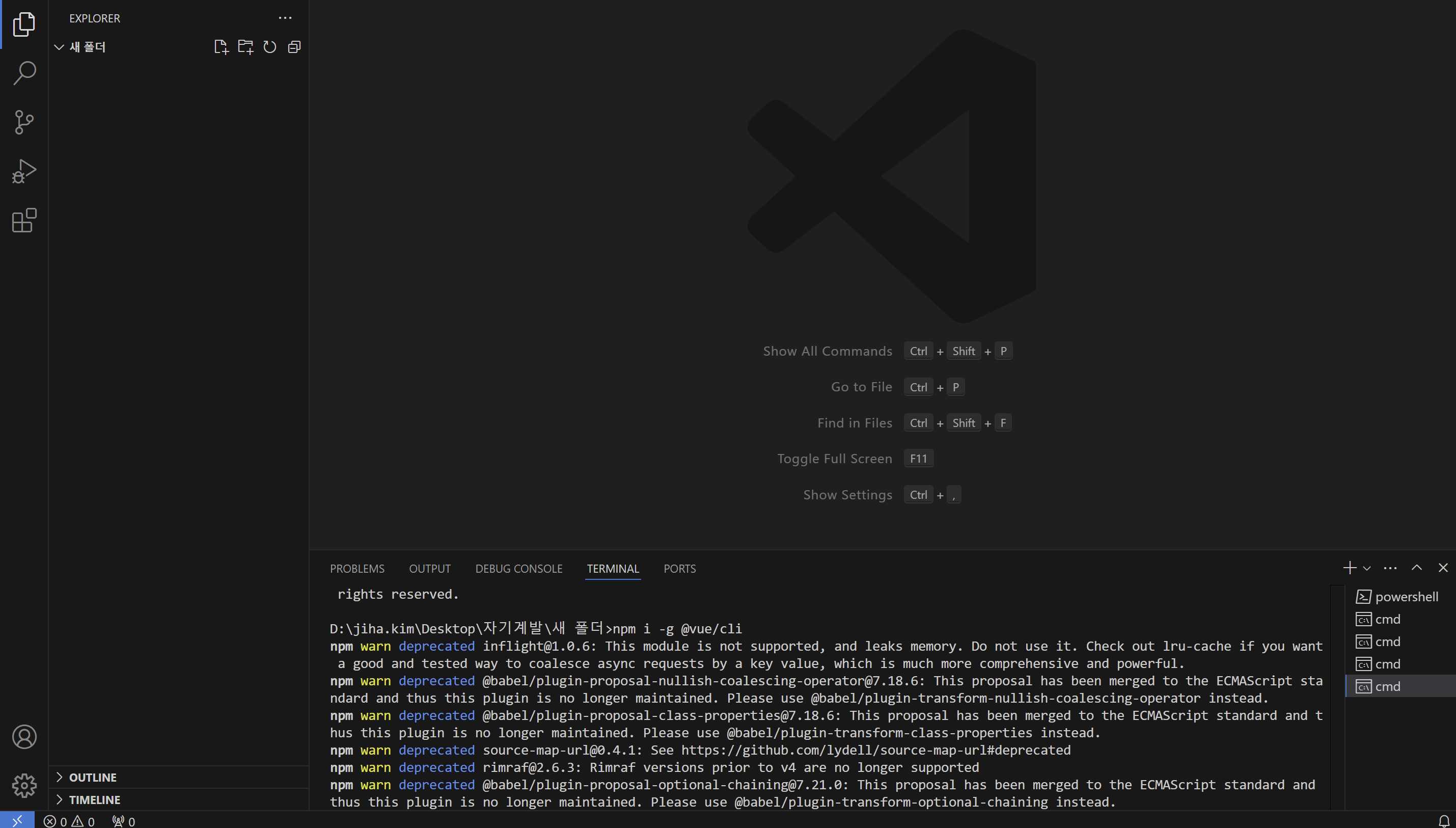Switch to the PORTS tab
The image size is (1456, 828).
click(680, 568)
